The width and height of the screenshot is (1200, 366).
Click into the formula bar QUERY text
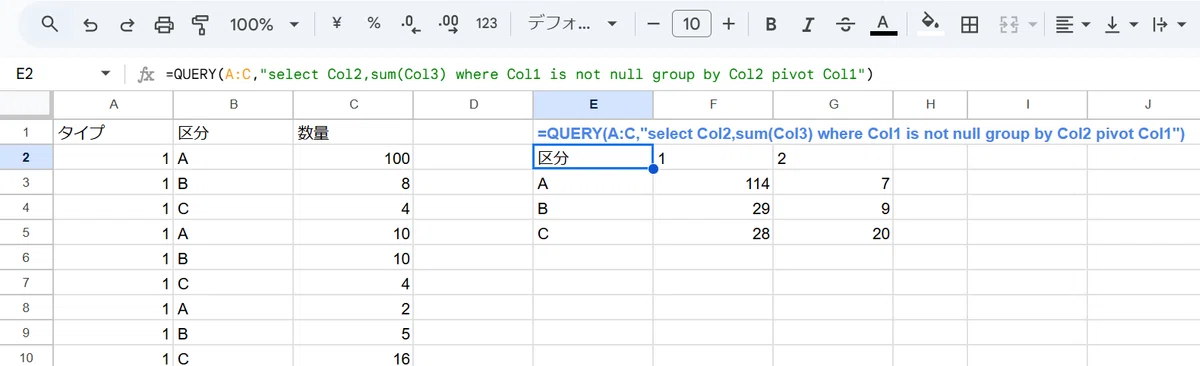pos(519,74)
